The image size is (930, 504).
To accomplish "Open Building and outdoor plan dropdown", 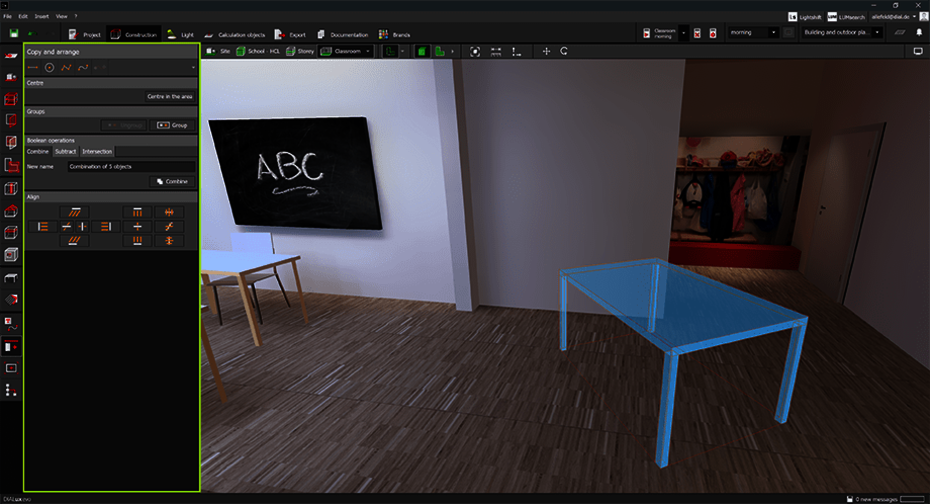I will [836, 33].
